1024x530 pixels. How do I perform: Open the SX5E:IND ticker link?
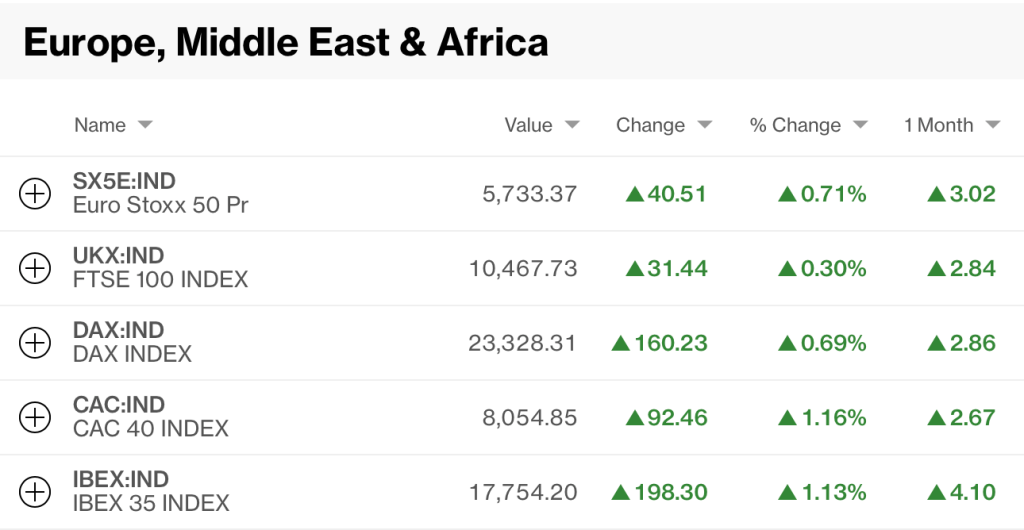[x=124, y=181]
